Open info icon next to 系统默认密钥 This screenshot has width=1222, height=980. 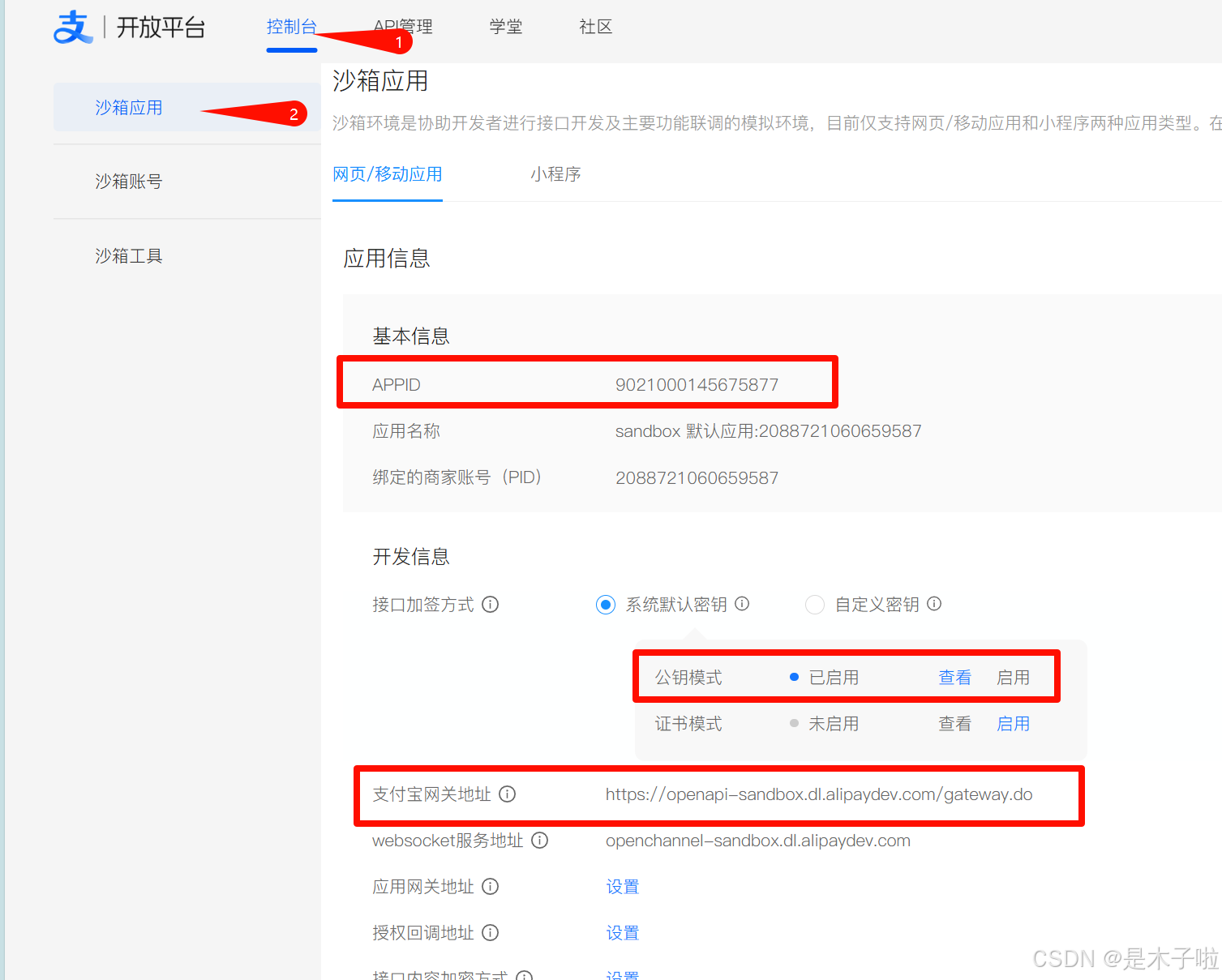(742, 604)
